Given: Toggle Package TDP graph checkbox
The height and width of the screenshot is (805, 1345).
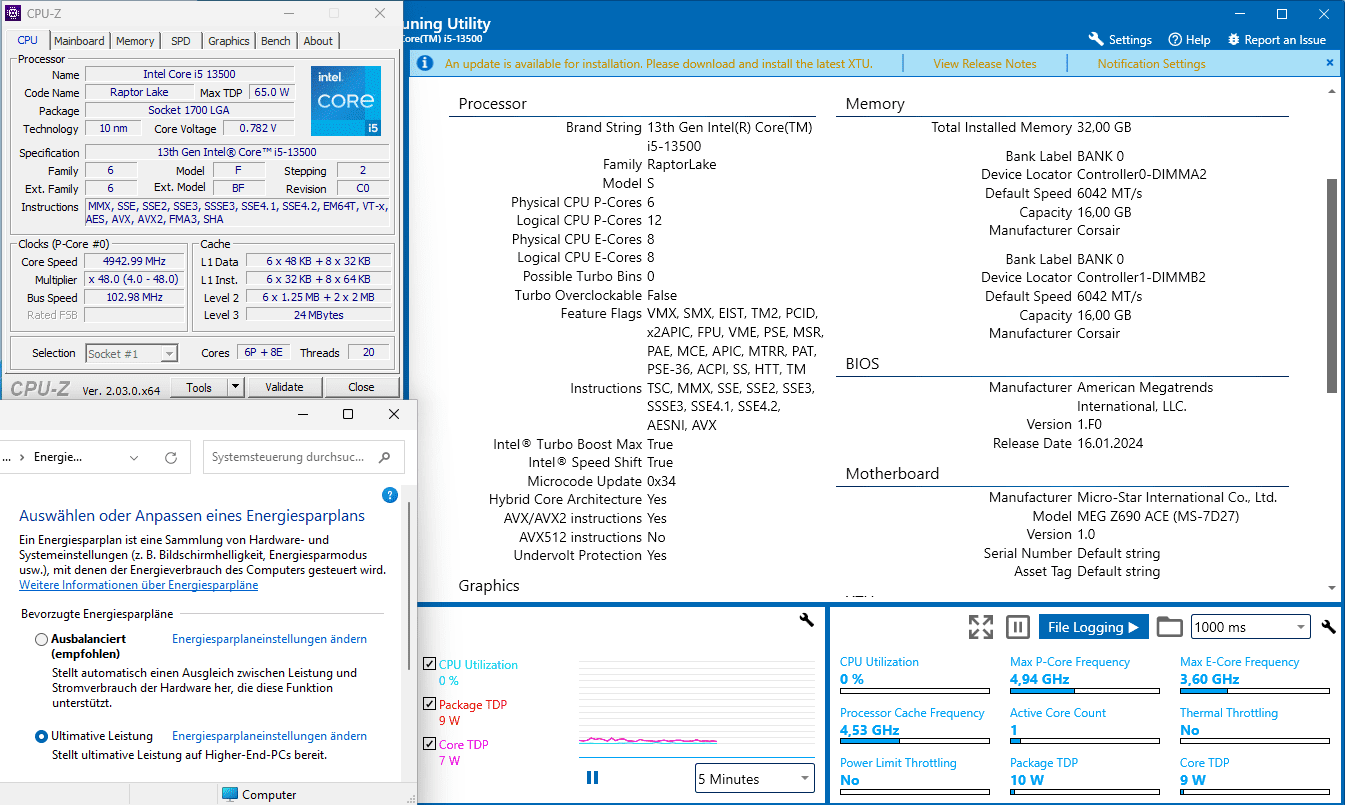Looking at the screenshot, I should click(429, 704).
